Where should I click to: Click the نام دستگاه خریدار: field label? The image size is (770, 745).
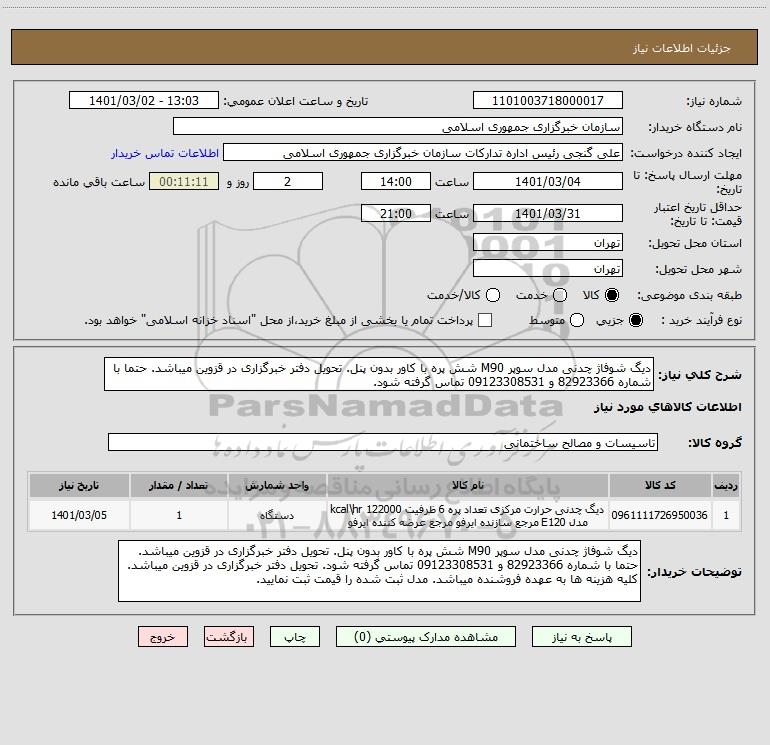pyautogui.click(x=695, y=127)
